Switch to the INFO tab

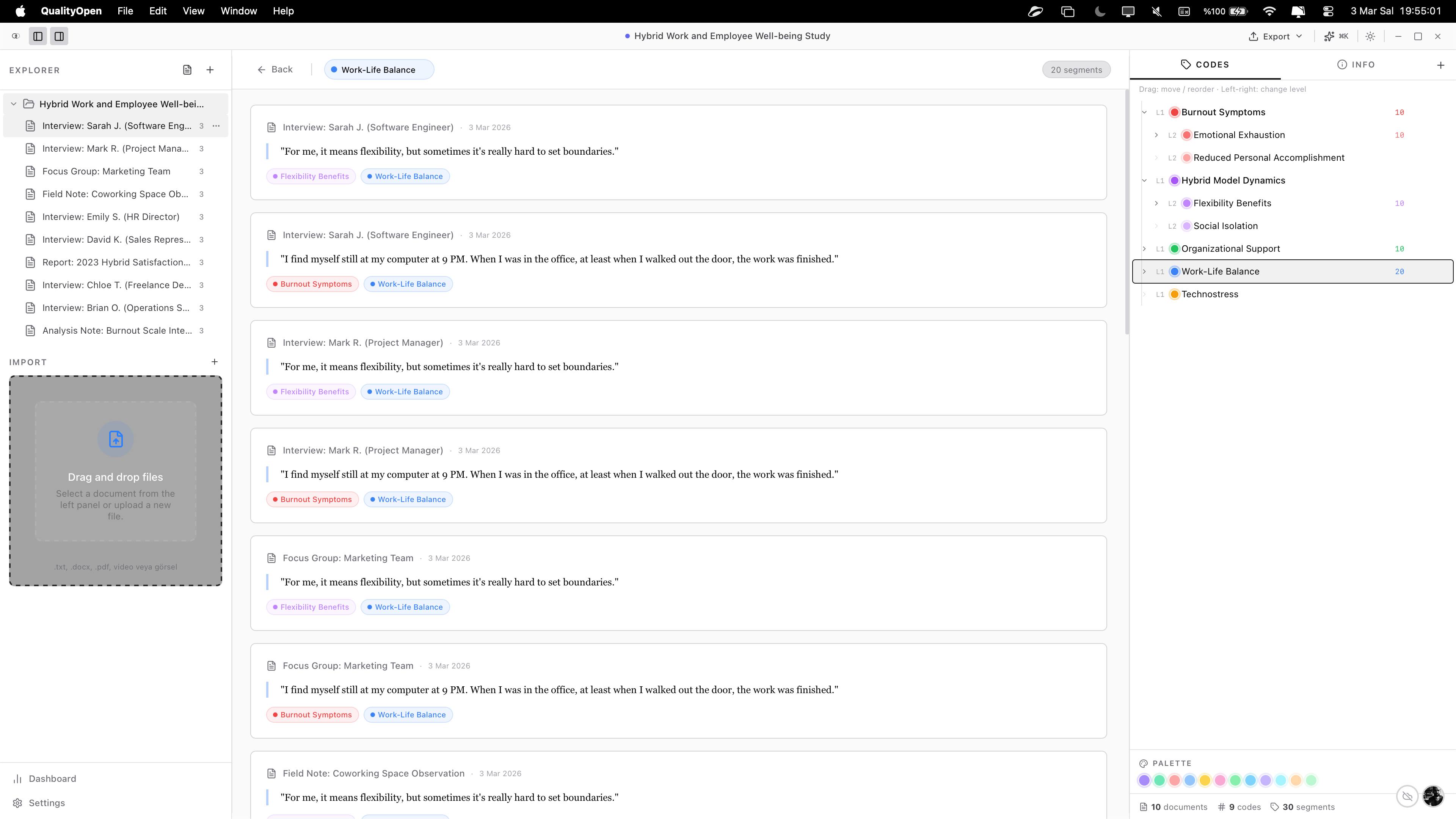1356,65
